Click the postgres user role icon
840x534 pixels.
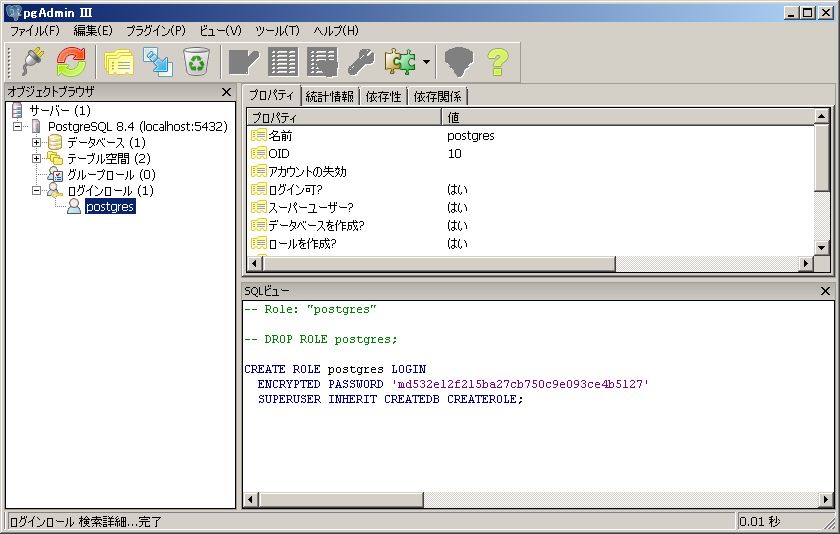(74, 207)
